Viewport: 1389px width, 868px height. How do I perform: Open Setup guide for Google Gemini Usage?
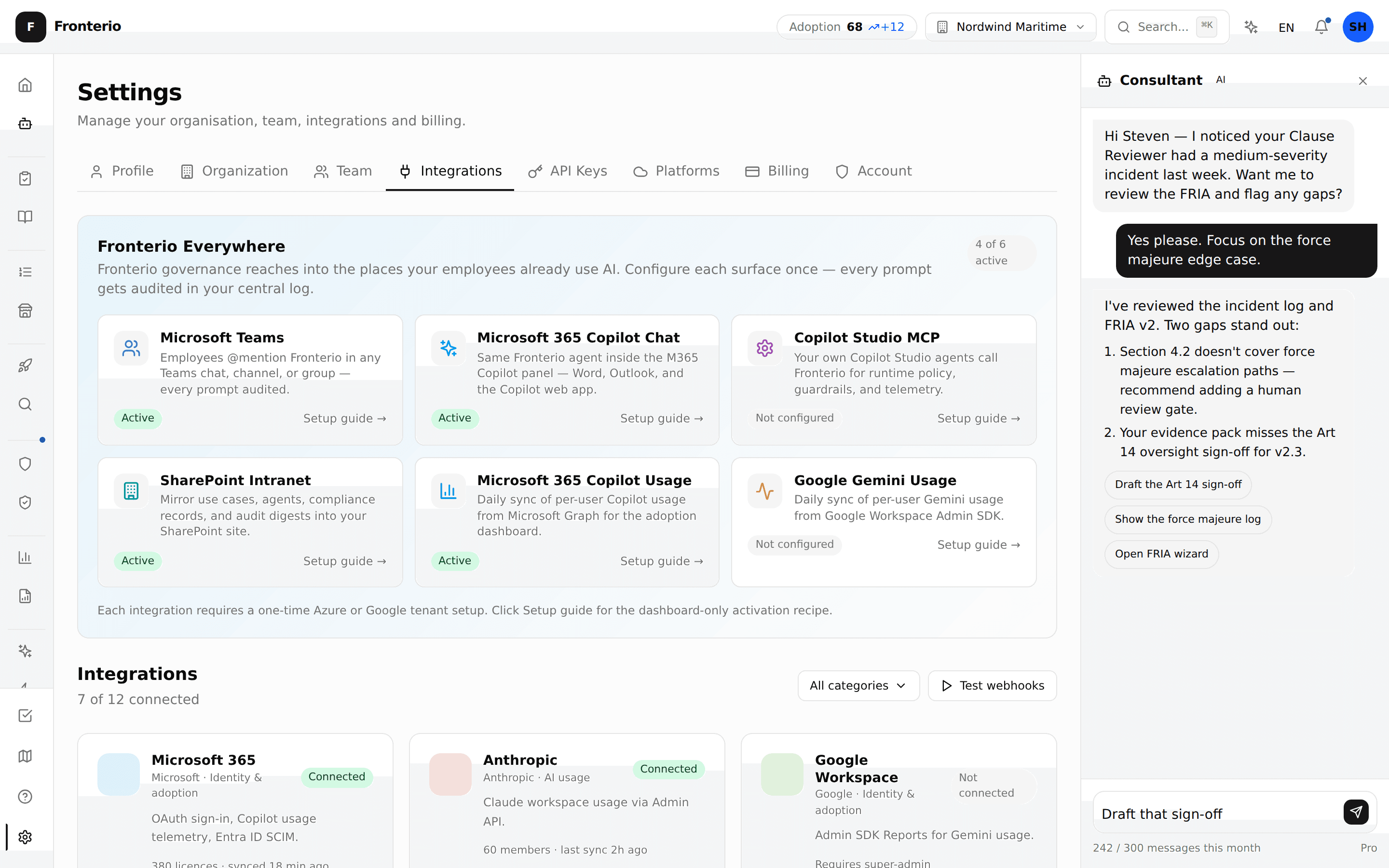click(979, 545)
